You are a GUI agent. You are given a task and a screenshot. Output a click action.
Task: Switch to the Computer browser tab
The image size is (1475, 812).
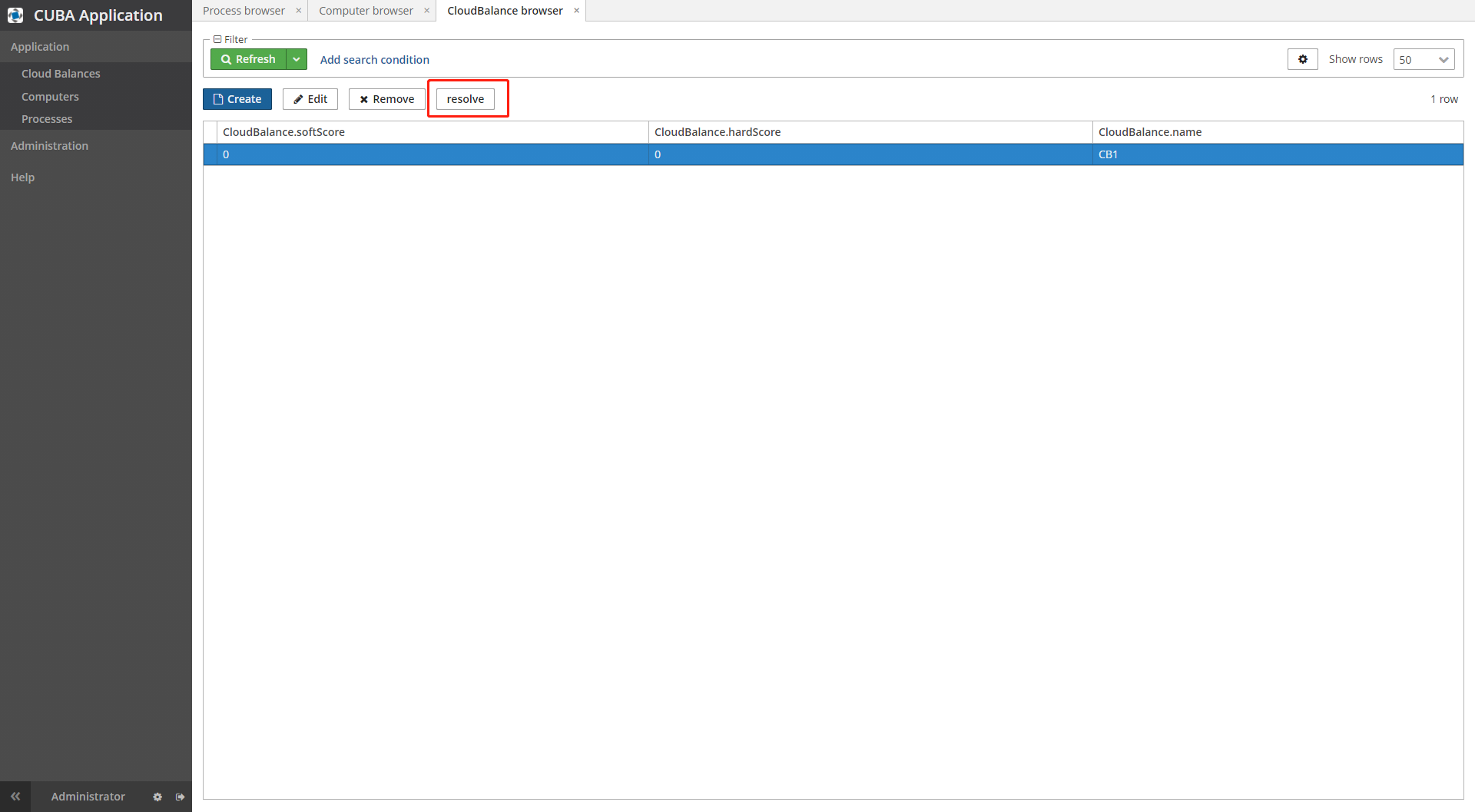coord(366,11)
